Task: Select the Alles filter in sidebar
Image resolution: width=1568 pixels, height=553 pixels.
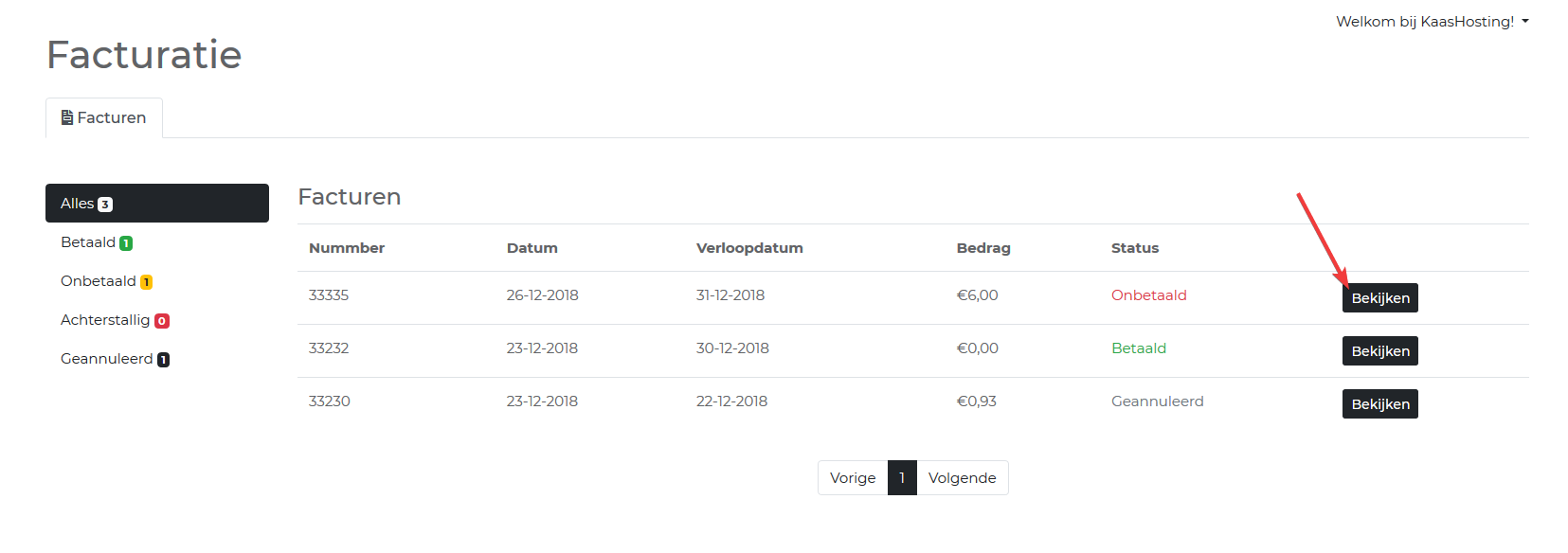Action: pos(156,204)
